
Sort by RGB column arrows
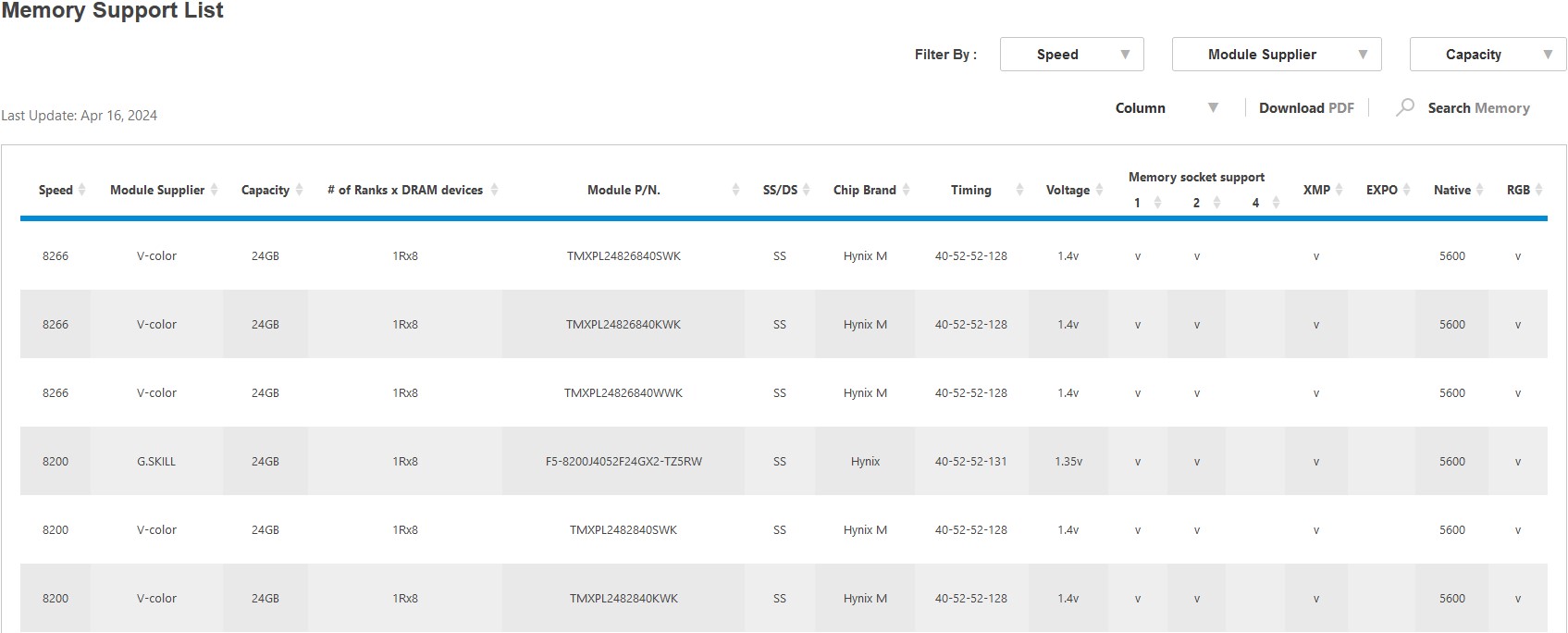click(x=1538, y=190)
